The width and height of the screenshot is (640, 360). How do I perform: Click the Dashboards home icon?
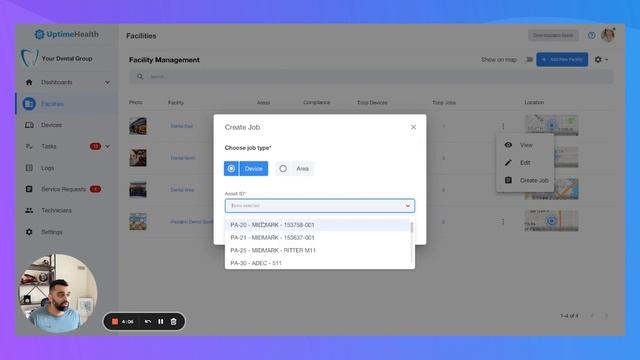click(29, 82)
